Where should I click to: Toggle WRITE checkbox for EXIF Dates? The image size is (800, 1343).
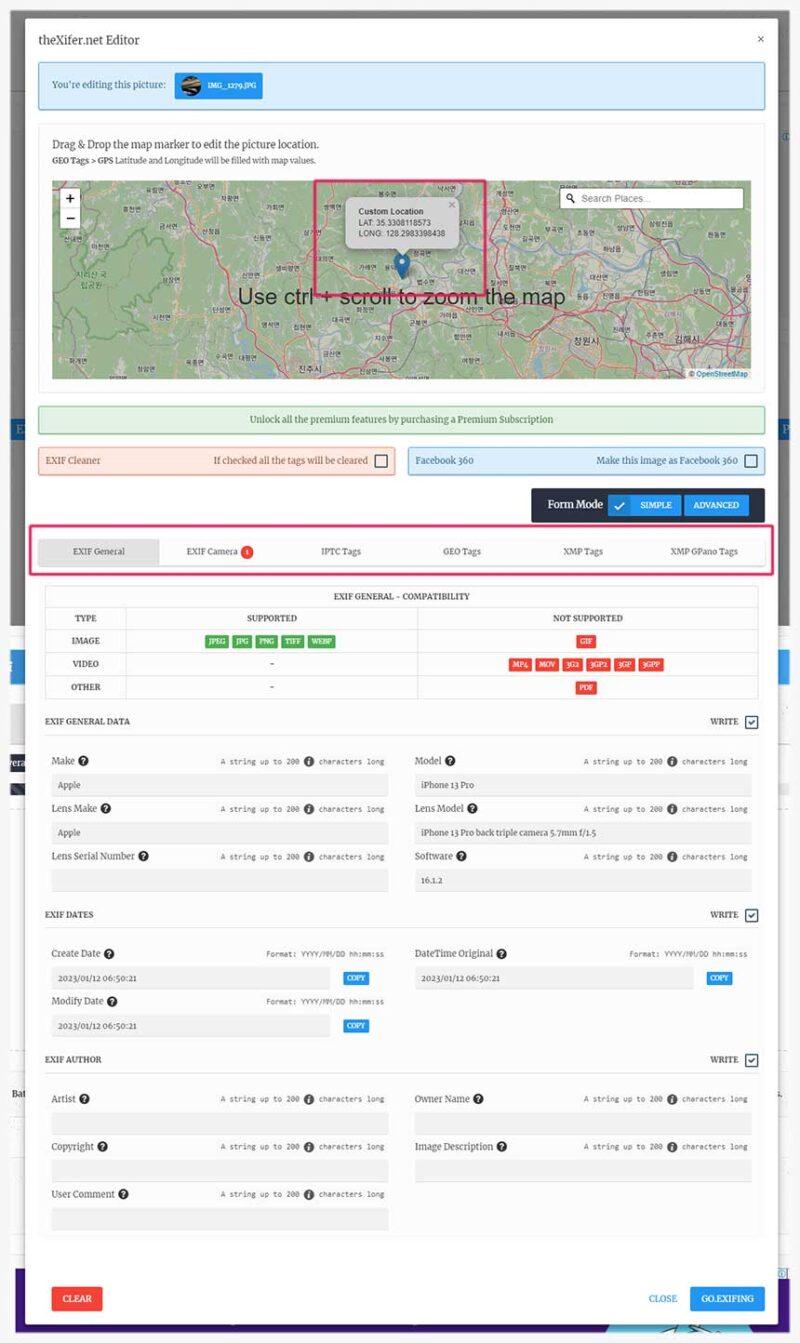[x=752, y=915]
